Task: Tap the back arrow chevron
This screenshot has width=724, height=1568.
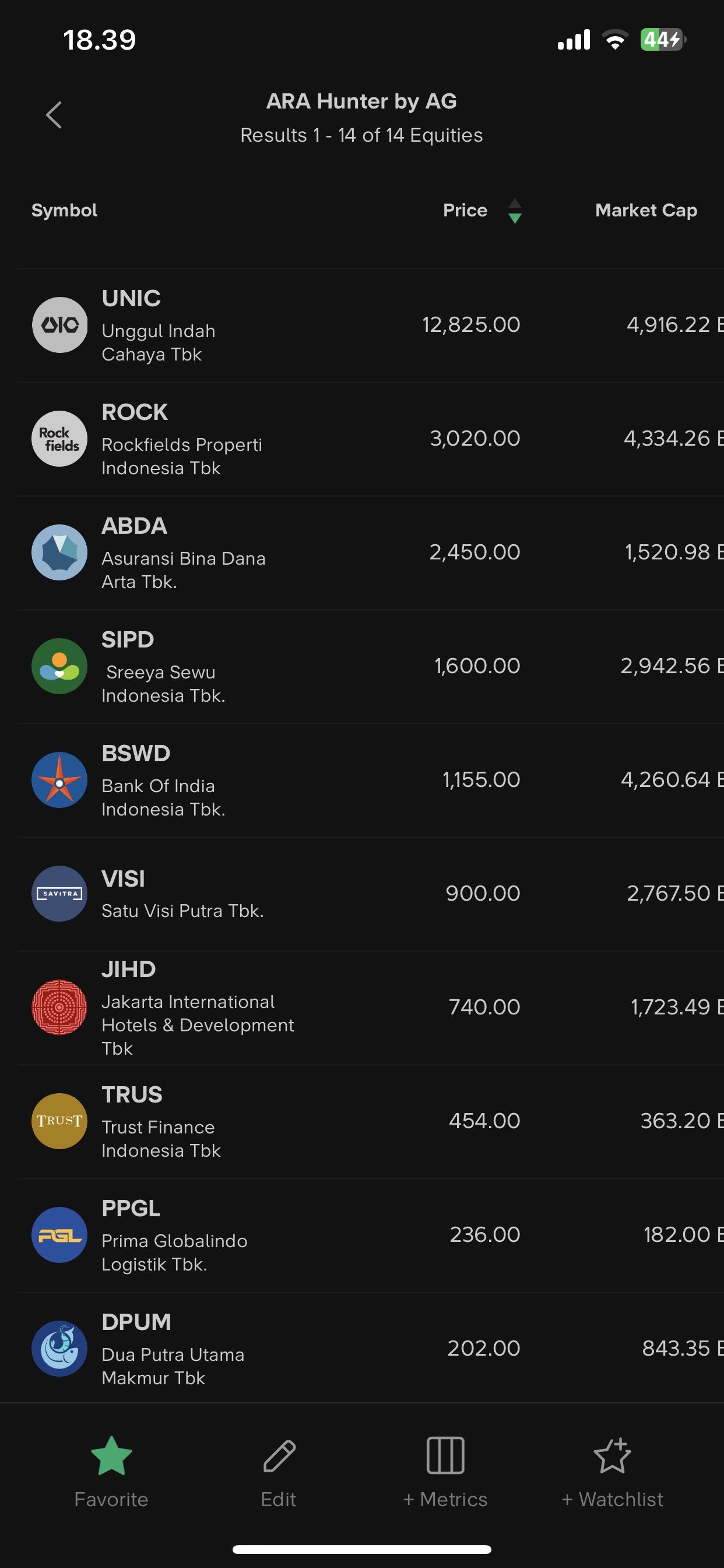Action: [x=54, y=115]
